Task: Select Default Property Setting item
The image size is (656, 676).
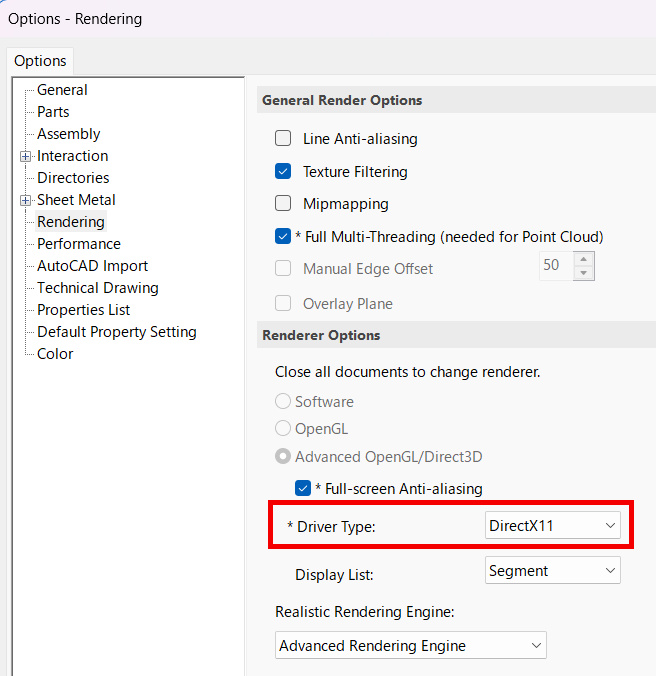Action: [117, 332]
